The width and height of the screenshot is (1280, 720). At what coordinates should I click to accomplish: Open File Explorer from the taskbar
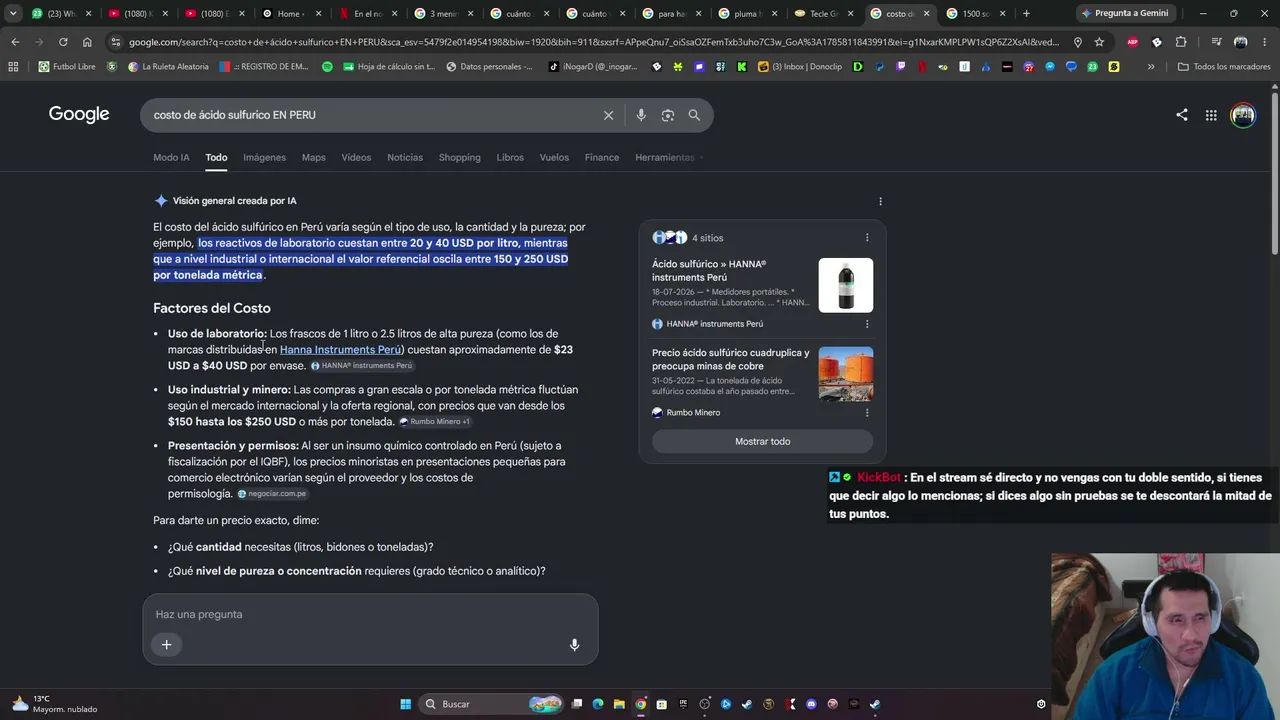(x=619, y=704)
